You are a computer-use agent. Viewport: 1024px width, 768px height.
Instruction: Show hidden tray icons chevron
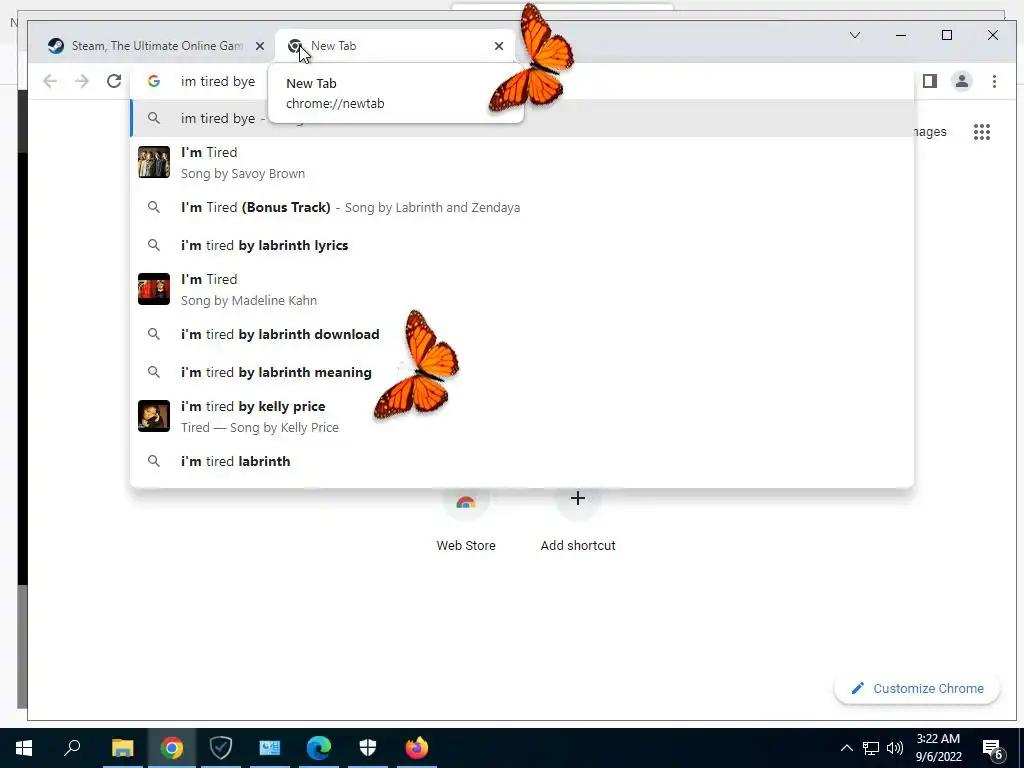846,748
